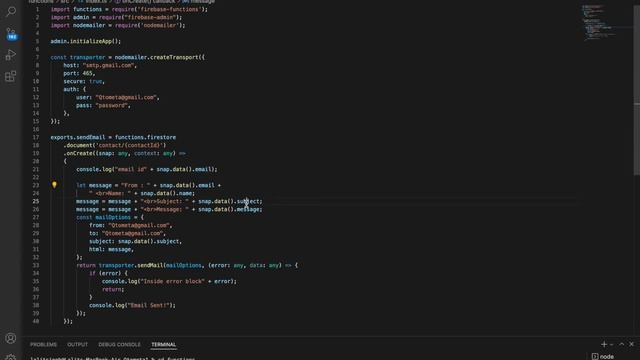This screenshot has height=360, width=640.
Task: Click 'admin.initializeApp();' on line 5
Action: point(86,41)
